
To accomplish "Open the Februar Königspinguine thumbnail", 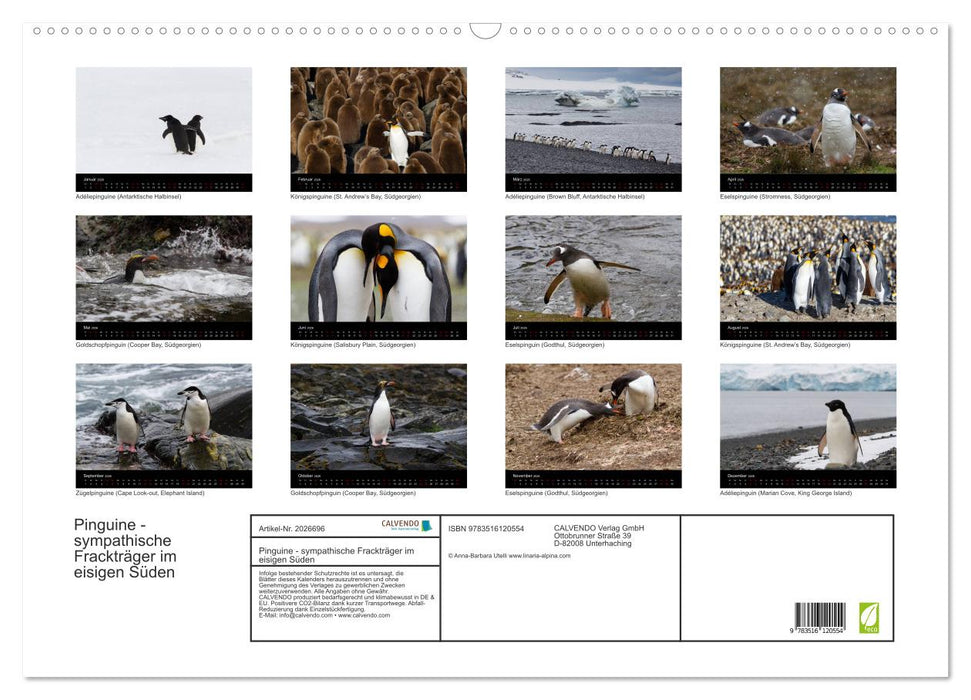I will coord(379,127).
